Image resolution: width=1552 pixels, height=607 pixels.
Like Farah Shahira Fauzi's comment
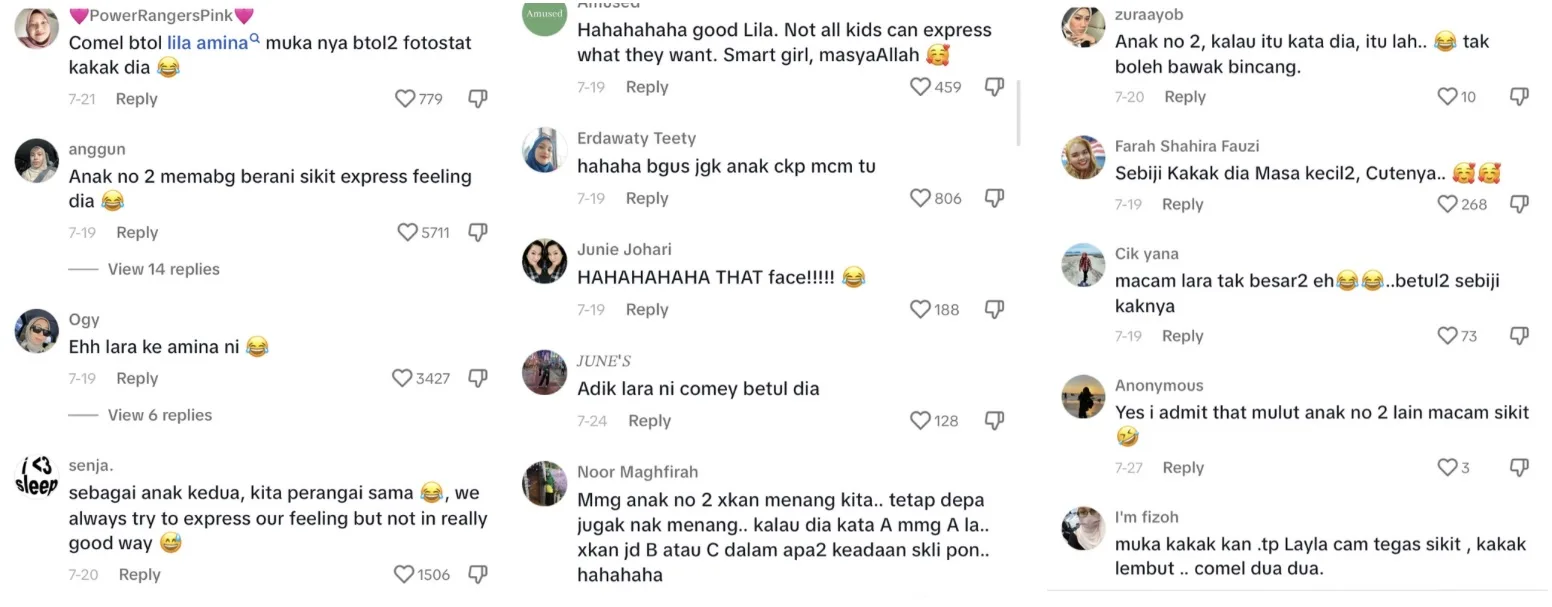click(x=1447, y=204)
